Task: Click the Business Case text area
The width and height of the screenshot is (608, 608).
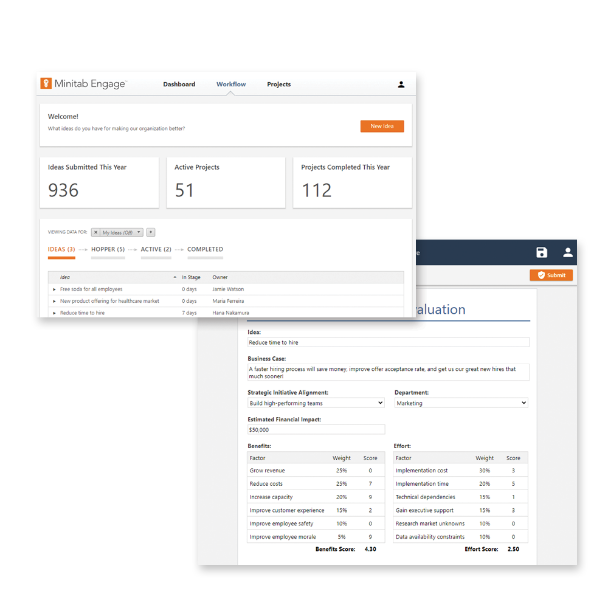Action: (x=388, y=372)
